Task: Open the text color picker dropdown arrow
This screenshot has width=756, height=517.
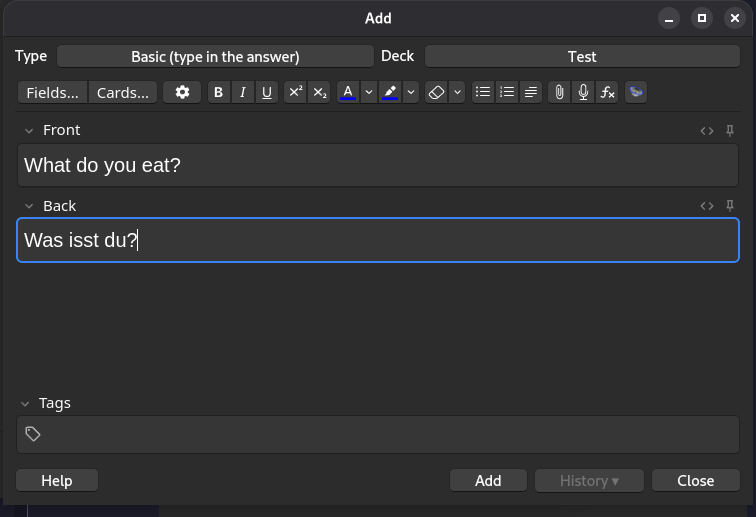Action: click(x=368, y=92)
